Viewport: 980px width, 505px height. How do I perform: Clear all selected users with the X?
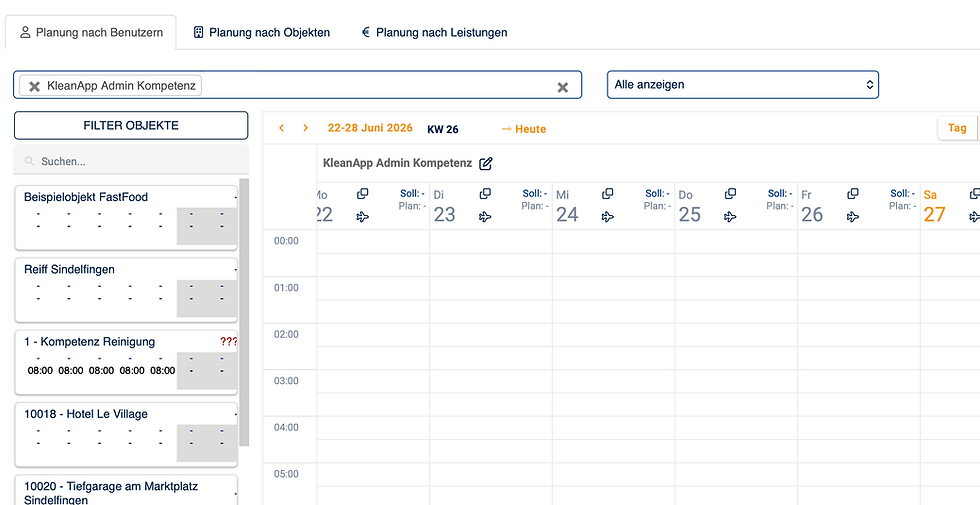pyautogui.click(x=562, y=88)
